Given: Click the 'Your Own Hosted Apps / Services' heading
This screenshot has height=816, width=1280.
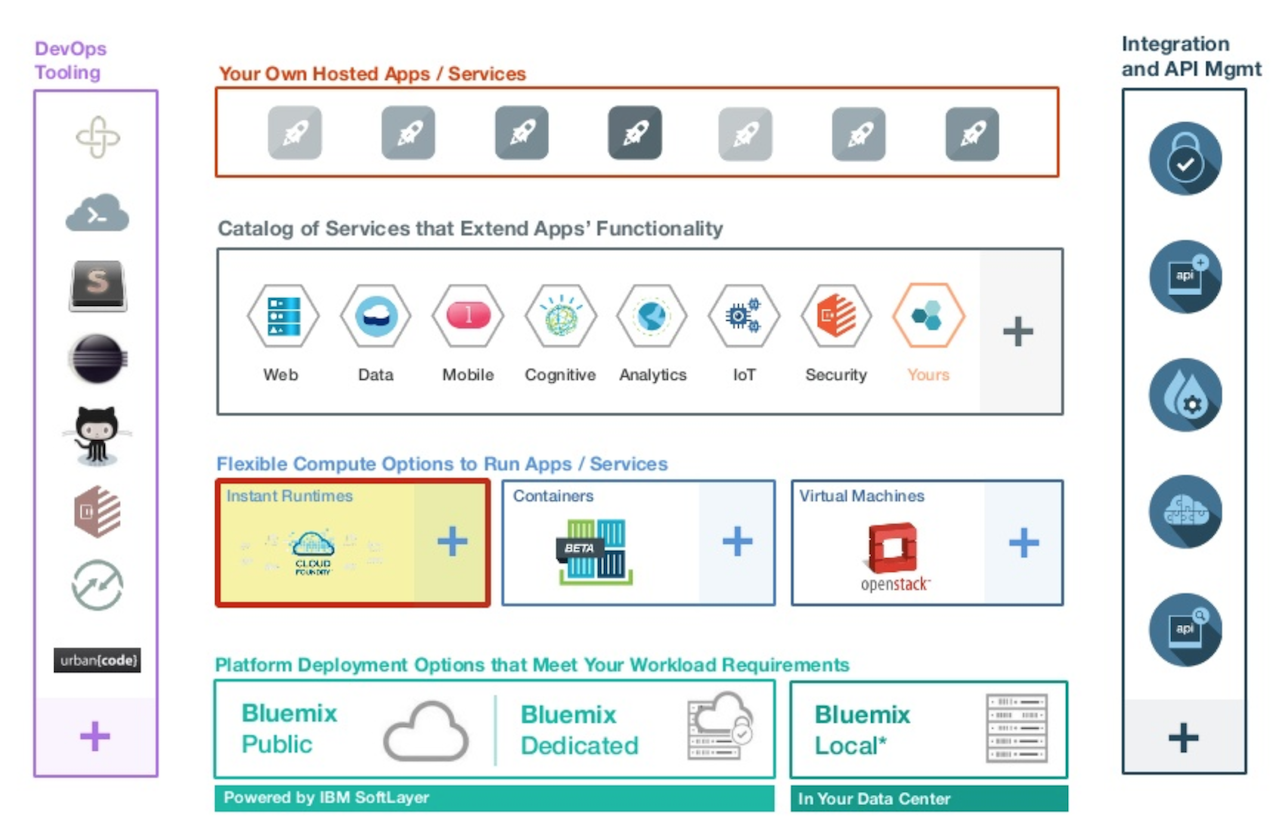Looking at the screenshot, I should 372,74.
